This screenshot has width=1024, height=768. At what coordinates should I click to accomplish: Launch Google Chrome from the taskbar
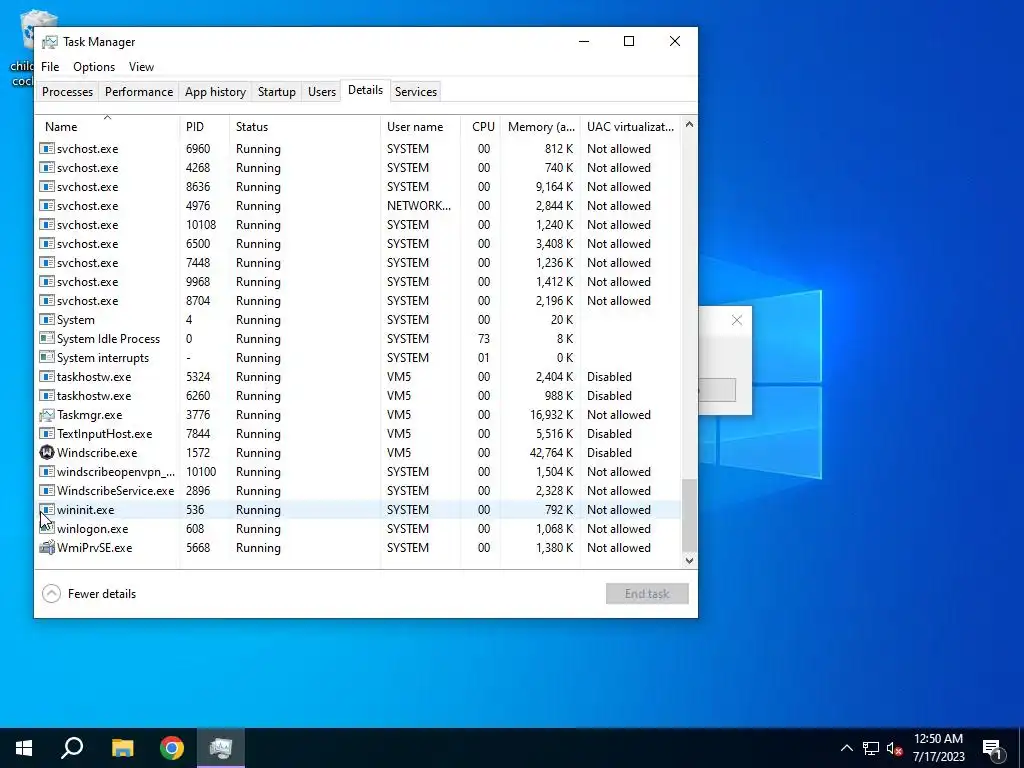(x=172, y=748)
